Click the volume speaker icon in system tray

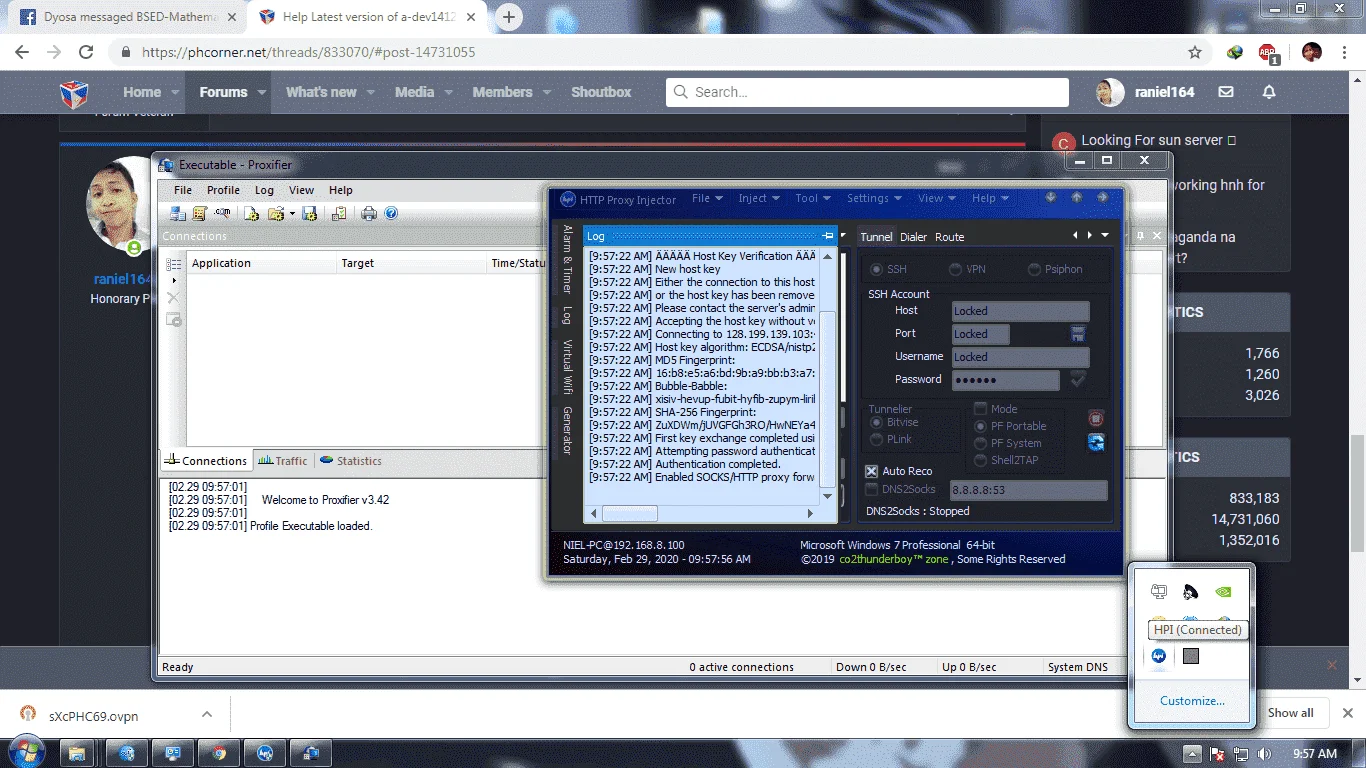[x=1264, y=753]
